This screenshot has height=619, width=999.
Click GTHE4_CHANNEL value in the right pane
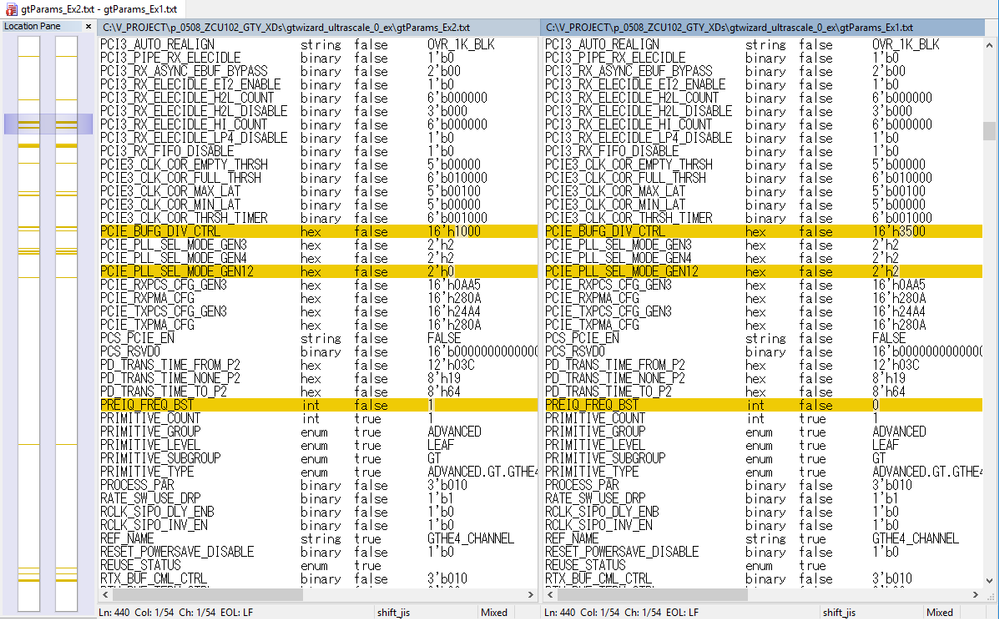915,539
